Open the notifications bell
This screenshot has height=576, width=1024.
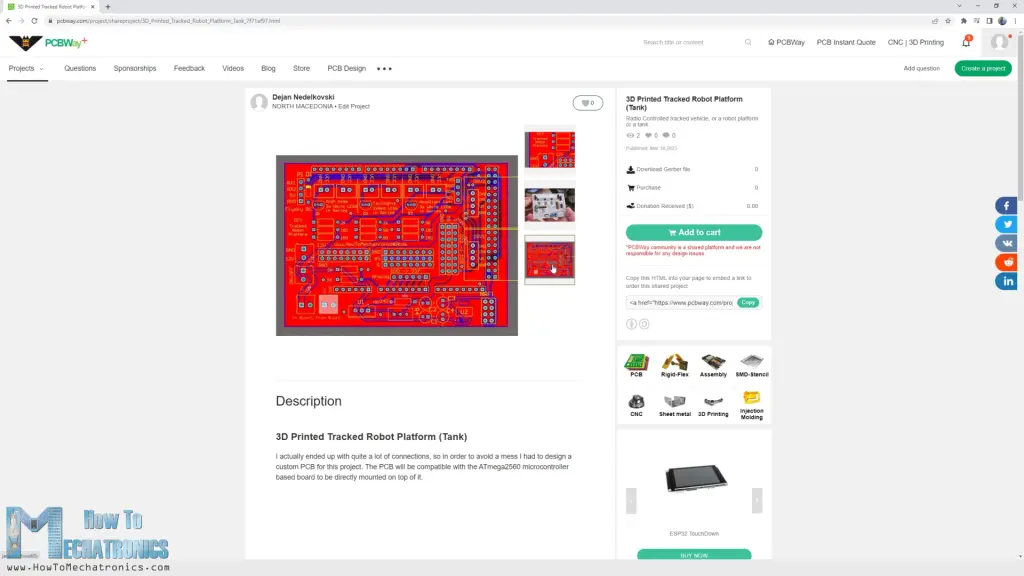(x=966, y=42)
